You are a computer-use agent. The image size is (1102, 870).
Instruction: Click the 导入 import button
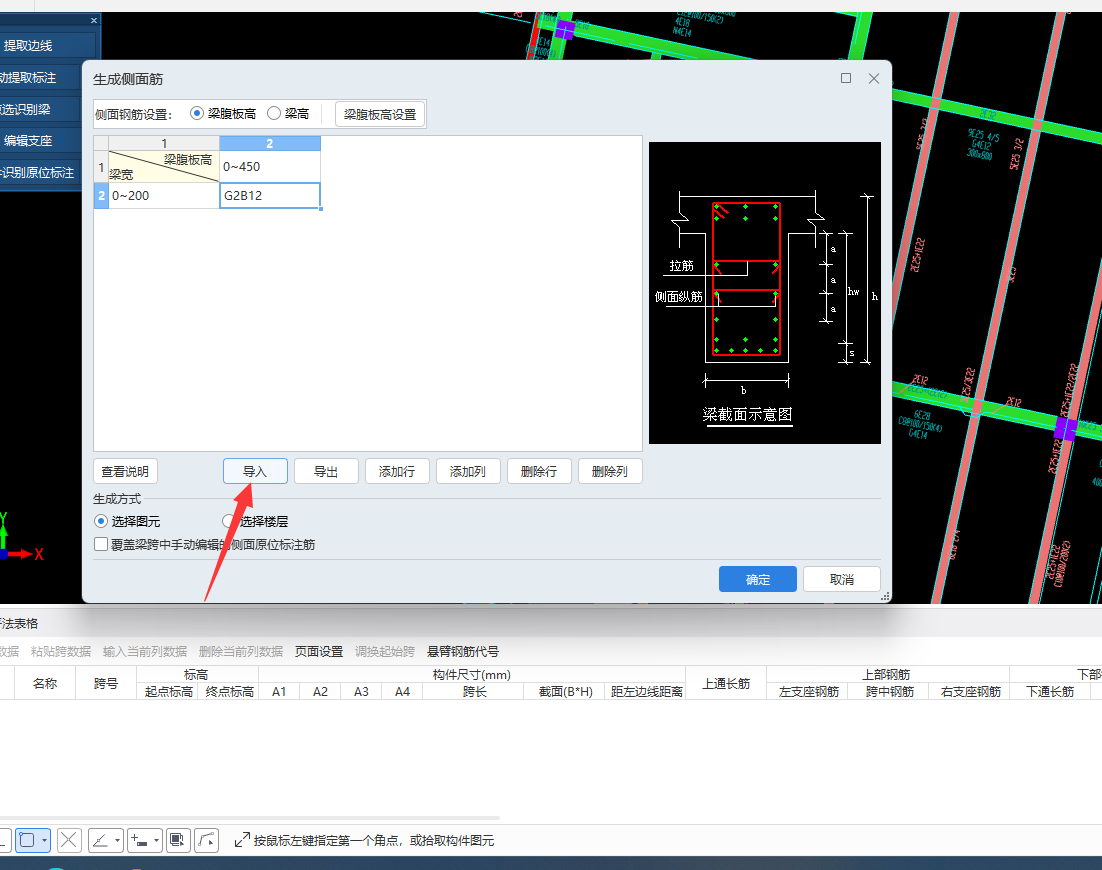[255, 471]
